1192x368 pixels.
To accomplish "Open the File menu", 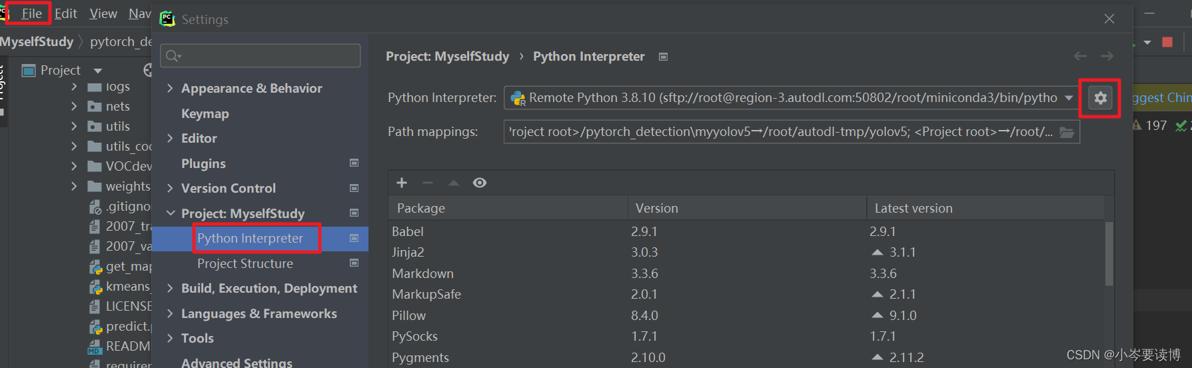I will 32,14.
